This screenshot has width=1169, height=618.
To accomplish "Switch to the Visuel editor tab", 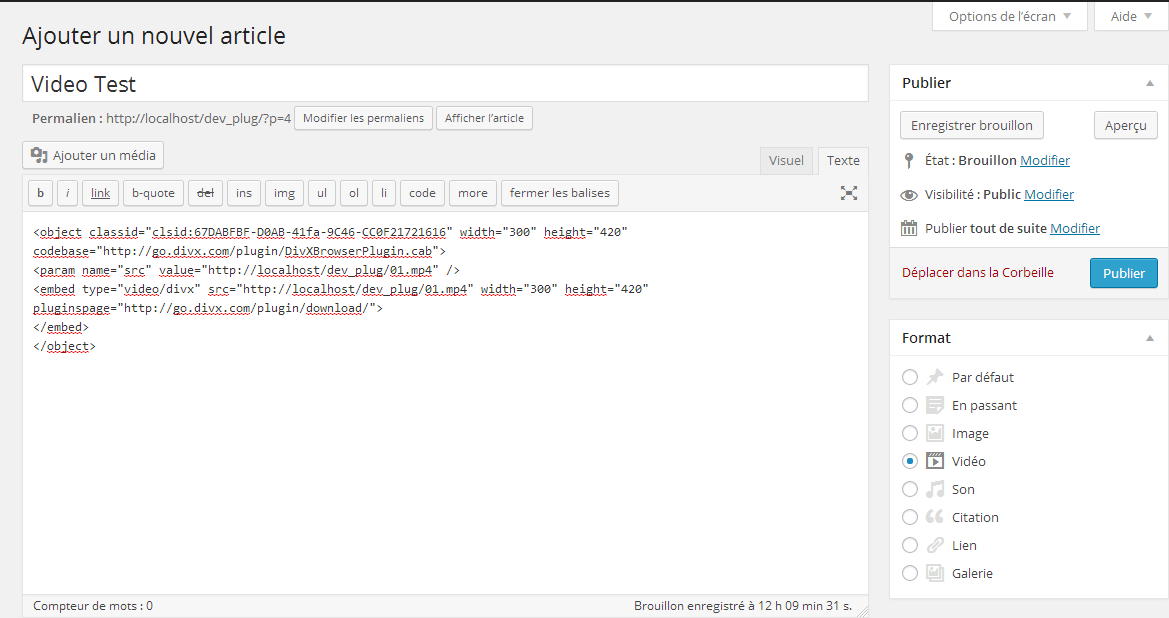I will coord(787,160).
